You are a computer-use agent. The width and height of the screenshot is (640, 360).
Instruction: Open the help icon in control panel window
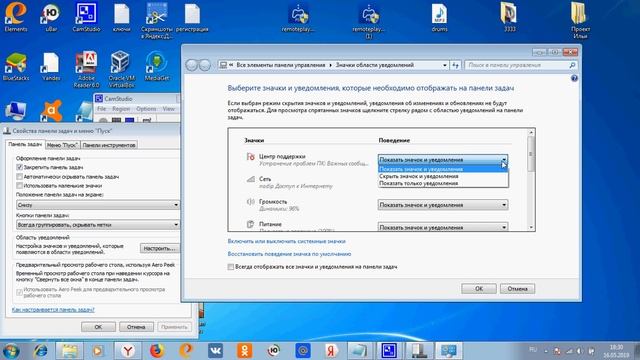pyautogui.click(x=574, y=78)
